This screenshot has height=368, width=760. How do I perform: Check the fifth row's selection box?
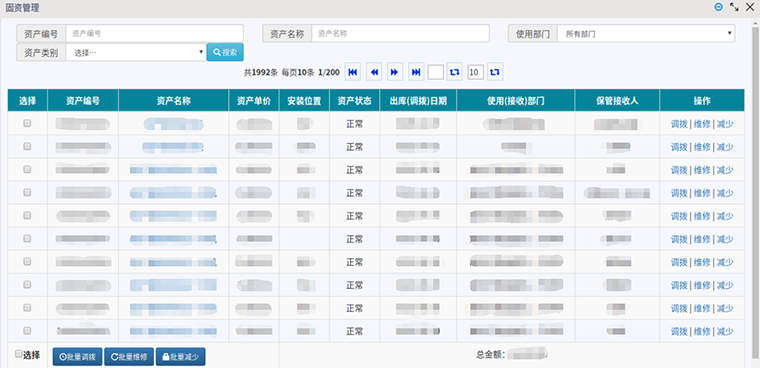click(x=27, y=216)
